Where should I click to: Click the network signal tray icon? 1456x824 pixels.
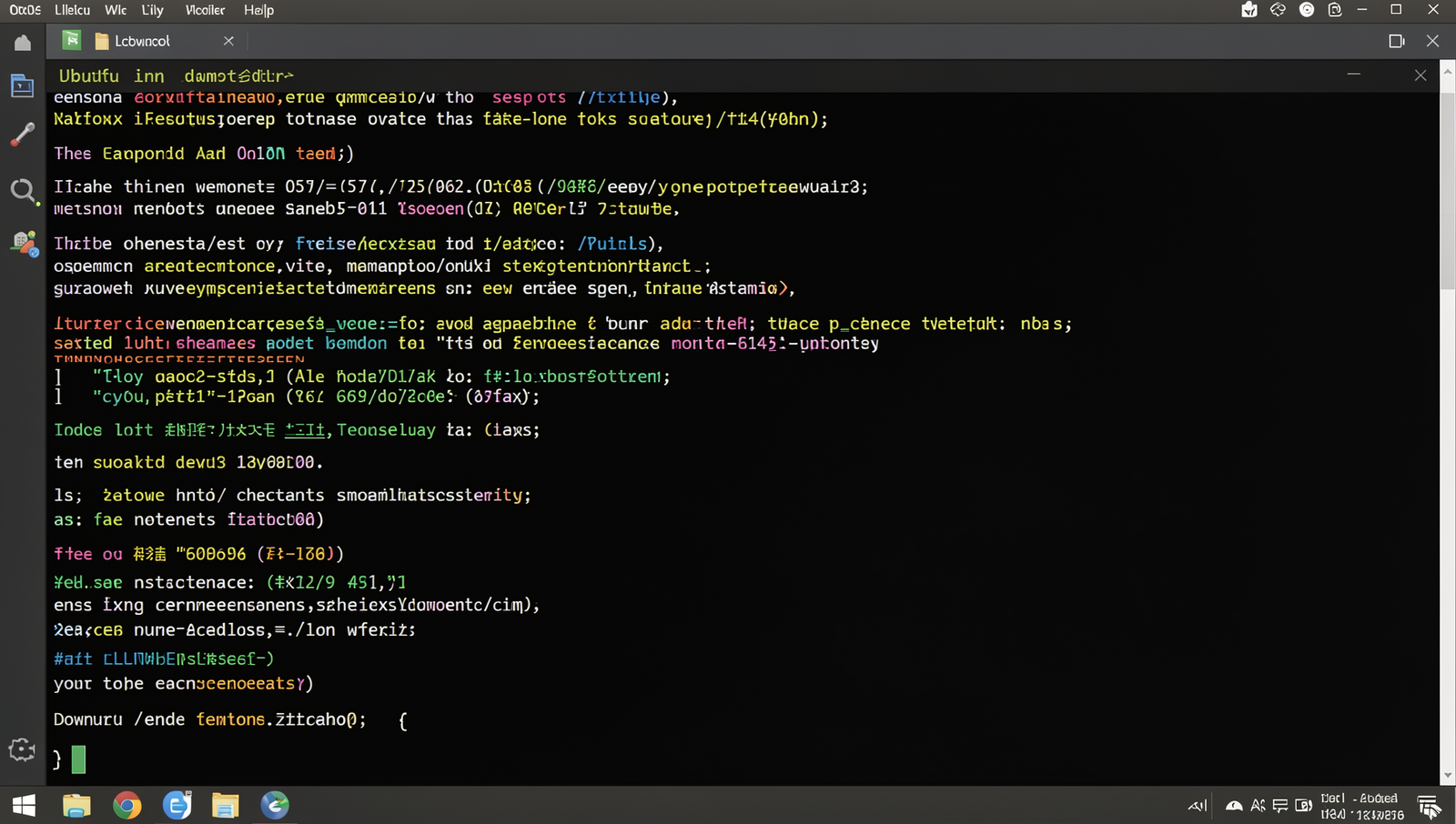tap(1198, 805)
